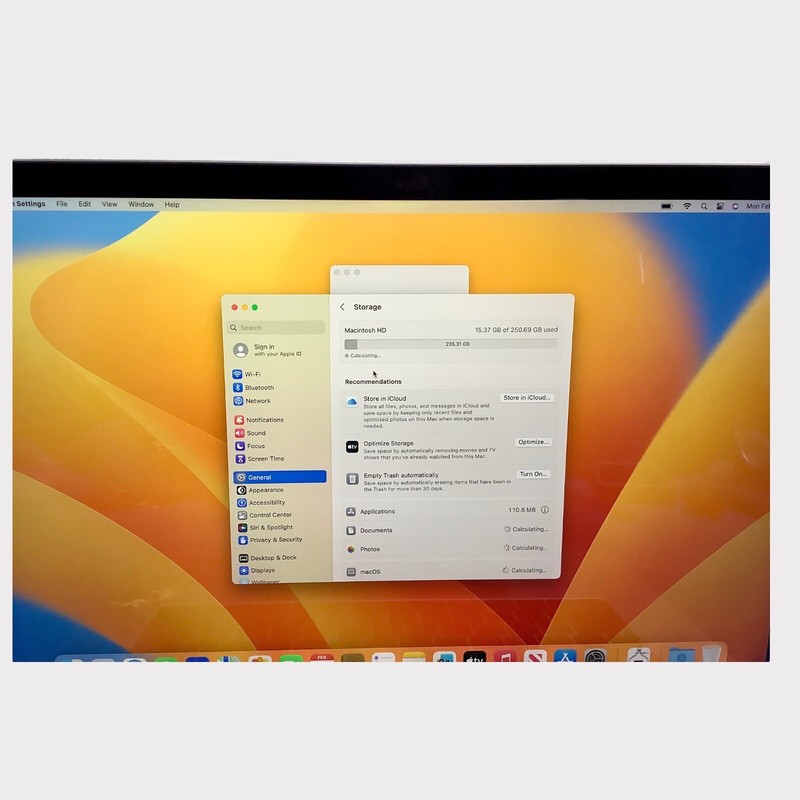
Task: Click the Store in iCloud button
Action: 527,397
